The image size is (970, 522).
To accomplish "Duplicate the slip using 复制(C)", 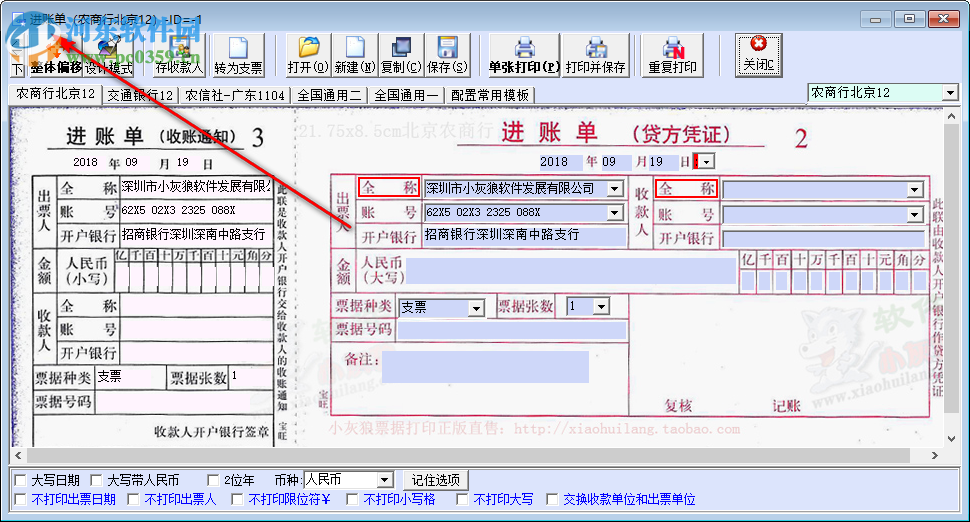I will pos(401,56).
